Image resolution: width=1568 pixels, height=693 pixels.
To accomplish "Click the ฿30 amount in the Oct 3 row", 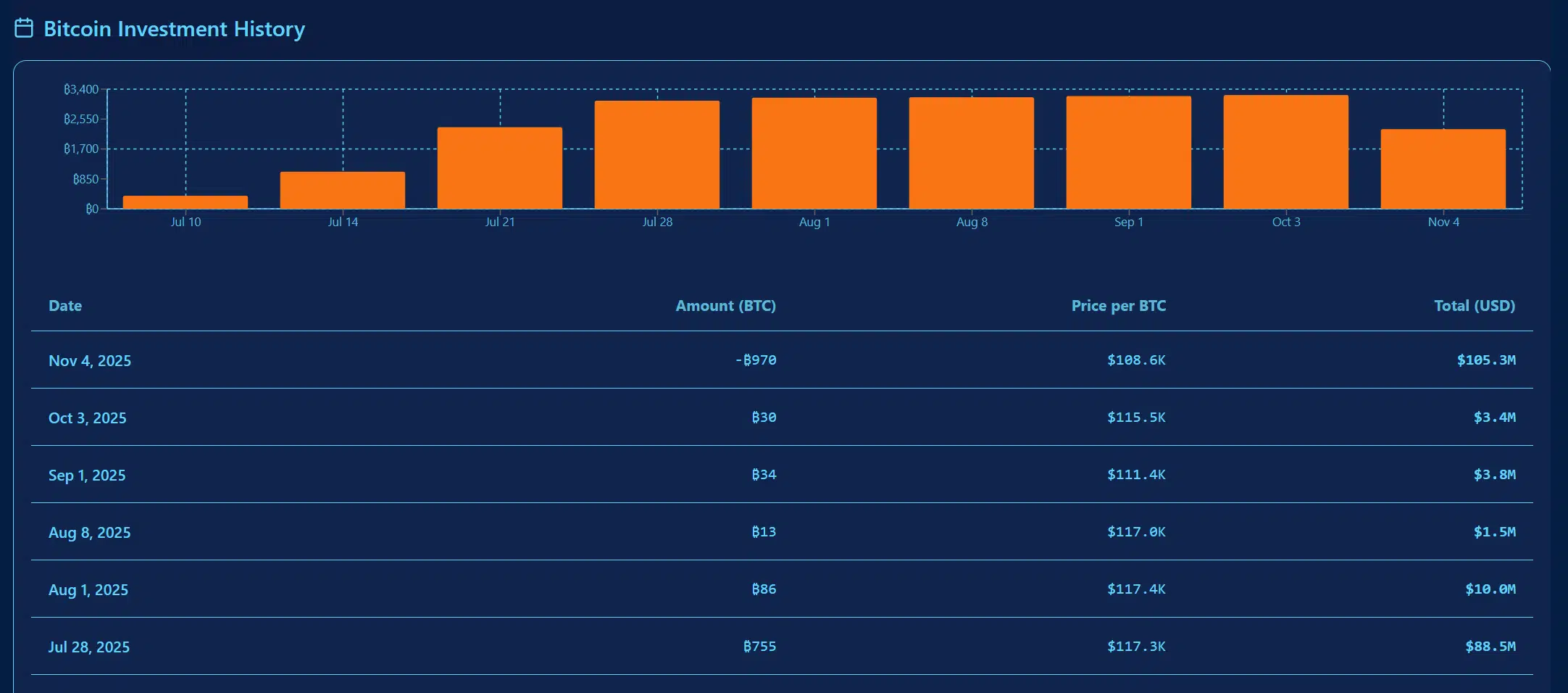I will pyautogui.click(x=764, y=418).
